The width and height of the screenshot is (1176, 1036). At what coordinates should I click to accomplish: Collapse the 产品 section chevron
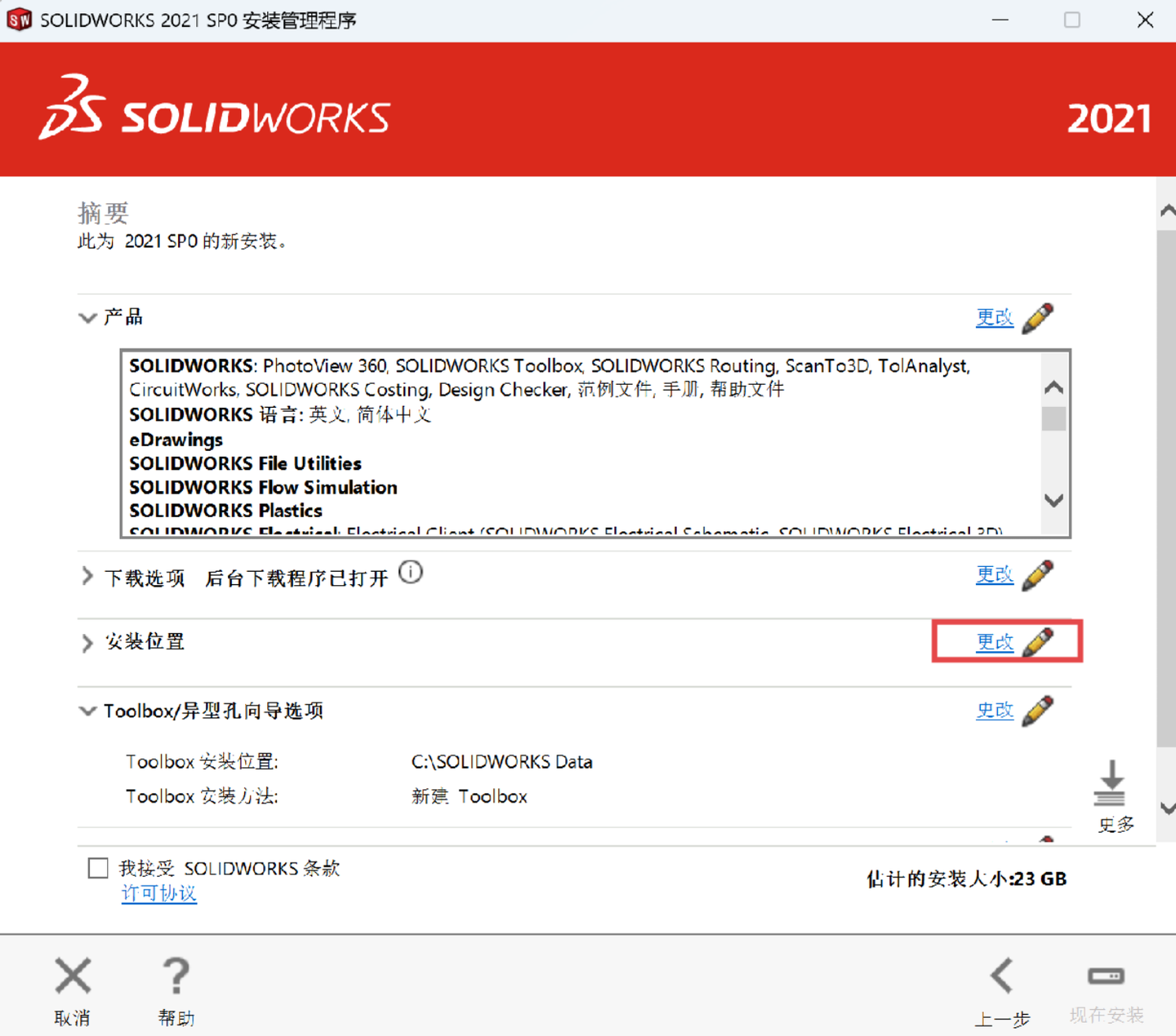pos(87,318)
